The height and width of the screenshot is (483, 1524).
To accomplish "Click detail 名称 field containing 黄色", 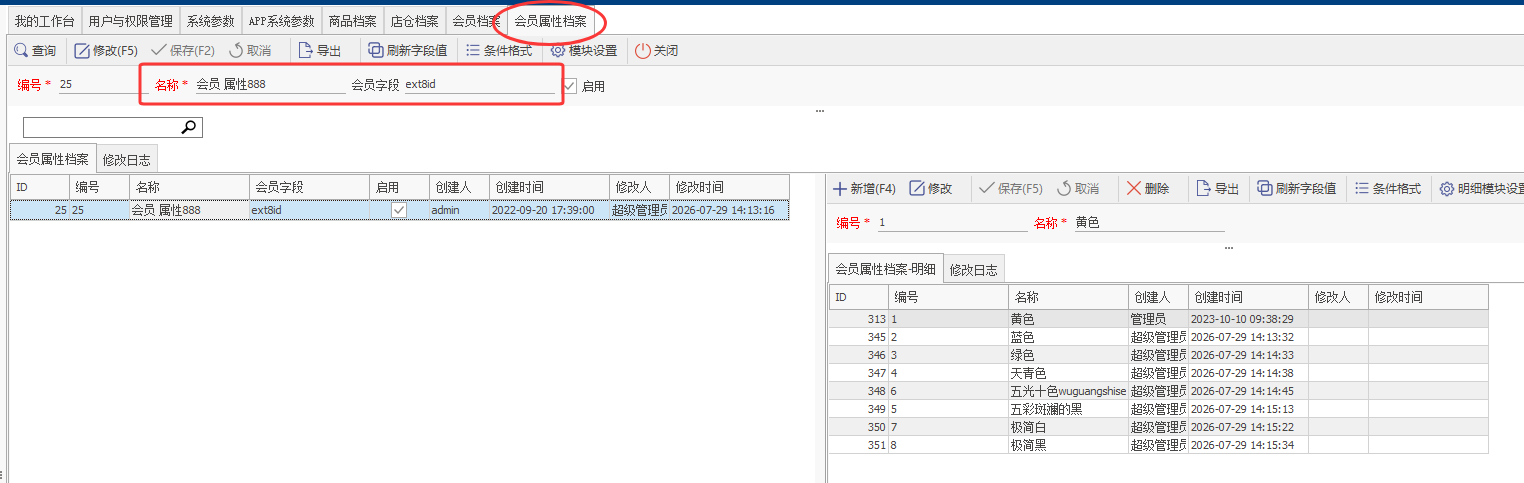I will (1148, 223).
